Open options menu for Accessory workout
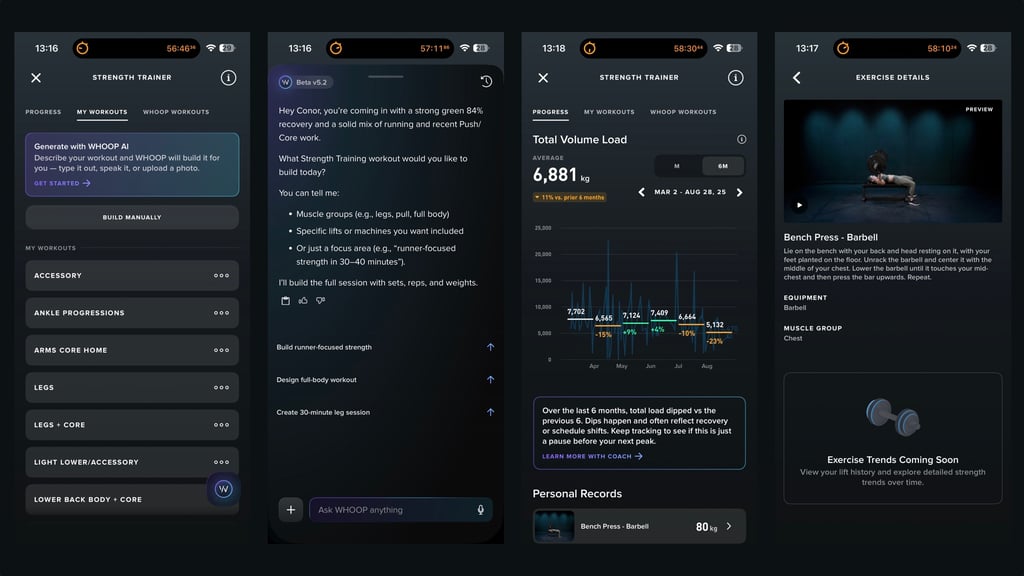The width and height of the screenshot is (1024, 576). (x=221, y=276)
